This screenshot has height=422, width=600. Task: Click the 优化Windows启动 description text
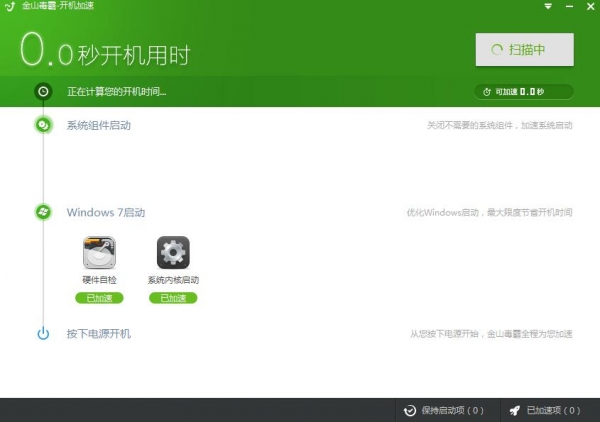tap(489, 212)
